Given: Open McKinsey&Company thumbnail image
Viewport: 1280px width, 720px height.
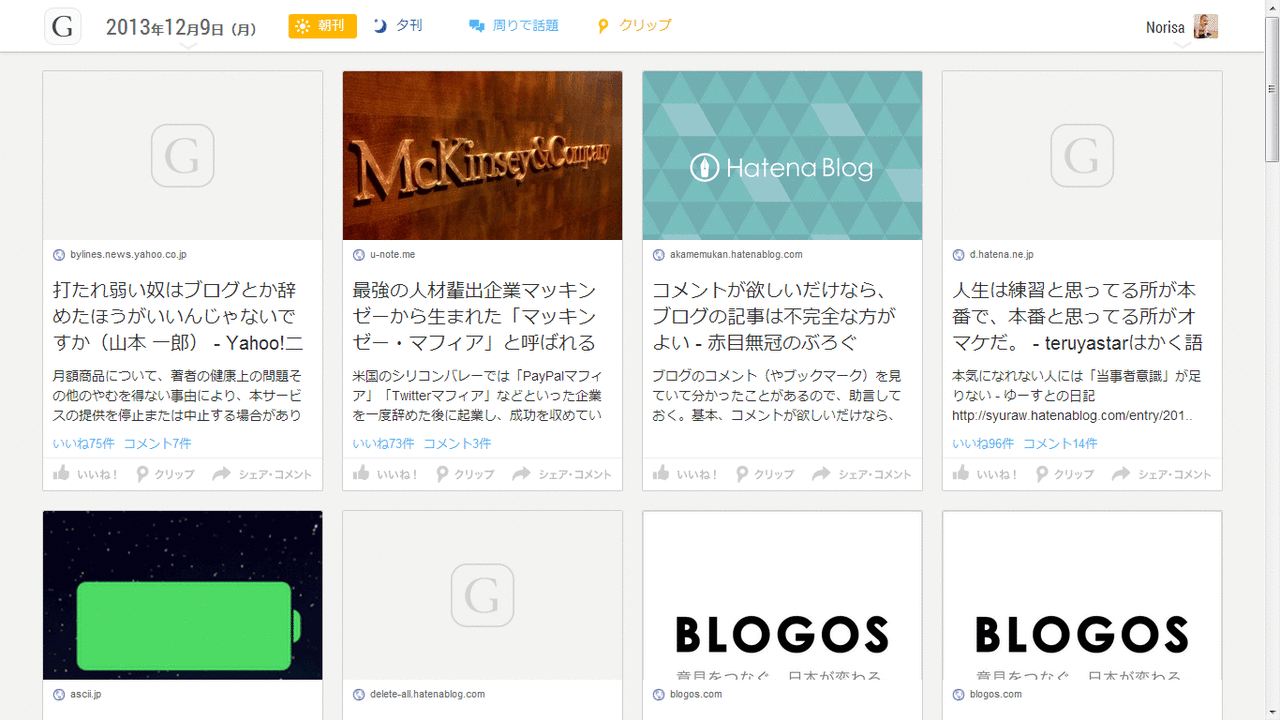Looking at the screenshot, I should point(482,155).
